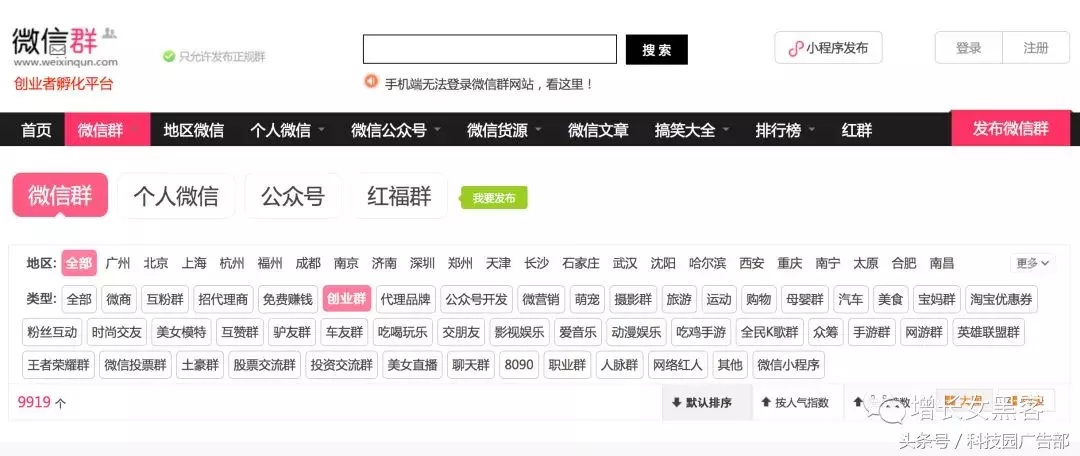Expand the 微信公众号 nav dropdown
Image resolution: width=1080 pixels, height=456 pixels.
pyautogui.click(x=396, y=129)
